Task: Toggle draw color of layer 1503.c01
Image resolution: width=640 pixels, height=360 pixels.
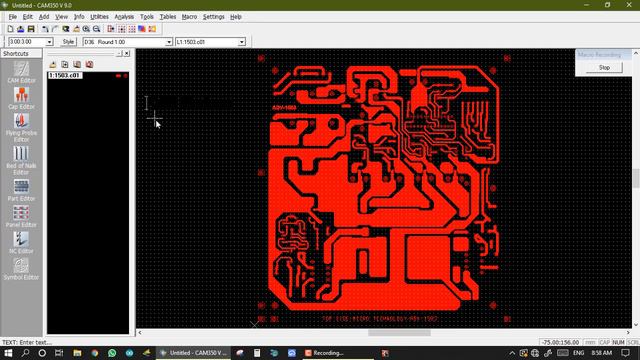Action: point(118,76)
